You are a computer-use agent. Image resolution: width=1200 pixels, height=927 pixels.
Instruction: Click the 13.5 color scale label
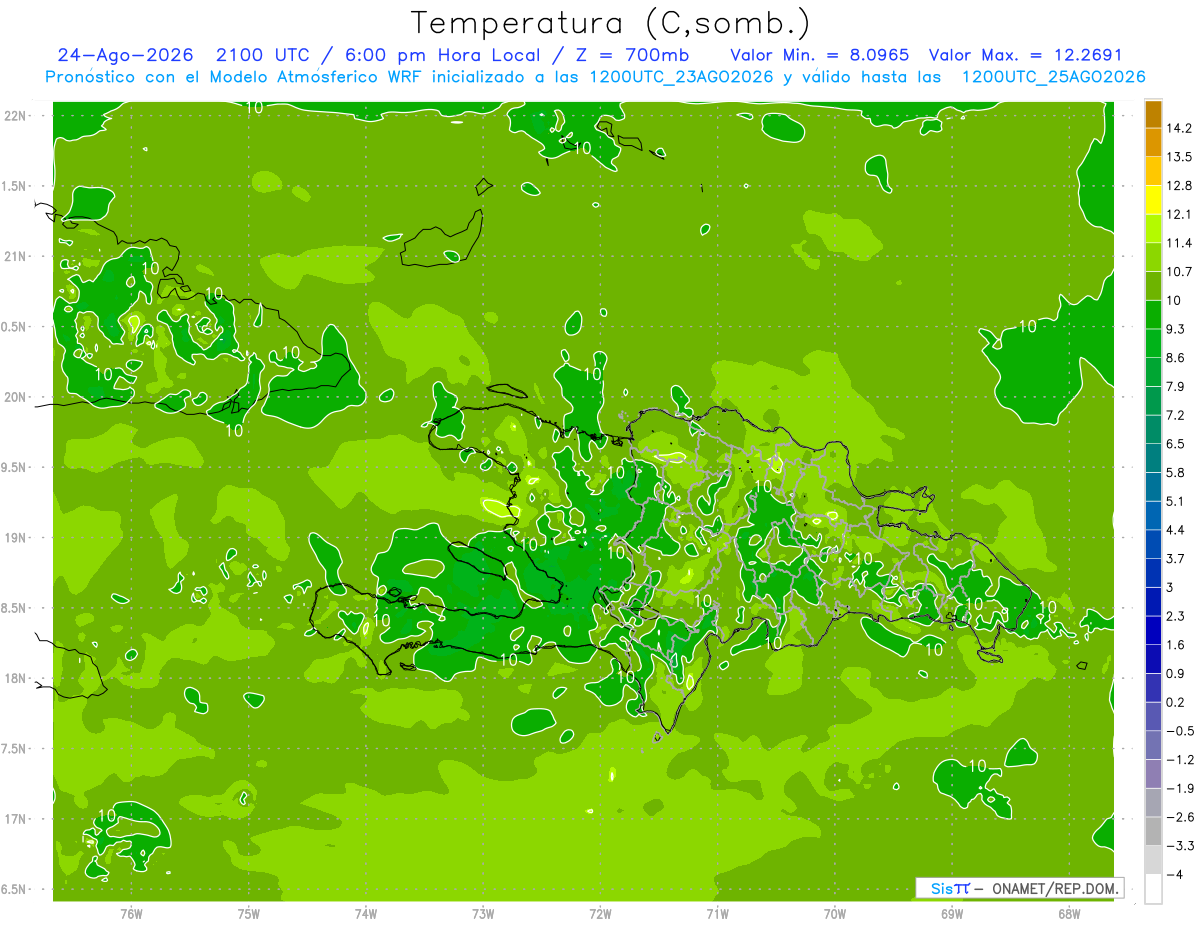coord(1180,157)
